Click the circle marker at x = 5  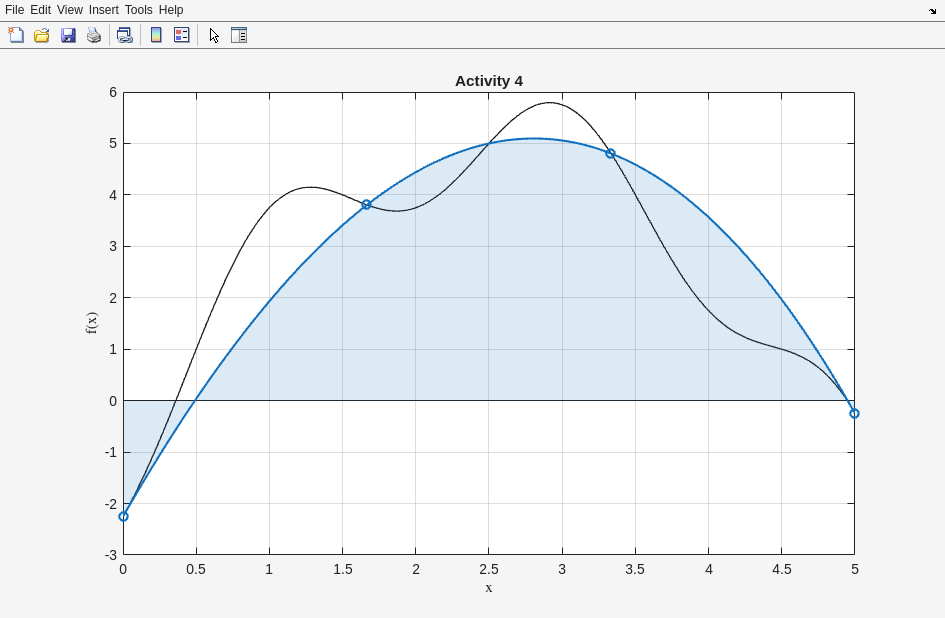click(x=854, y=413)
